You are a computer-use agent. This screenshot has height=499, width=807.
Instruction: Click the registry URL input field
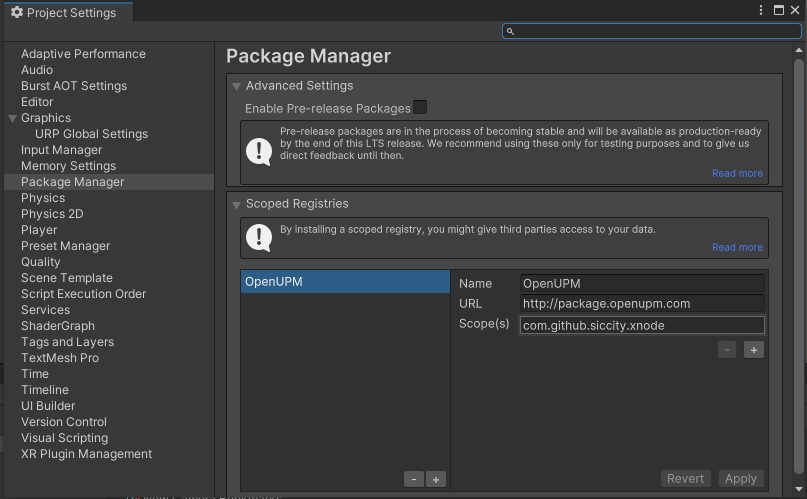click(x=642, y=303)
